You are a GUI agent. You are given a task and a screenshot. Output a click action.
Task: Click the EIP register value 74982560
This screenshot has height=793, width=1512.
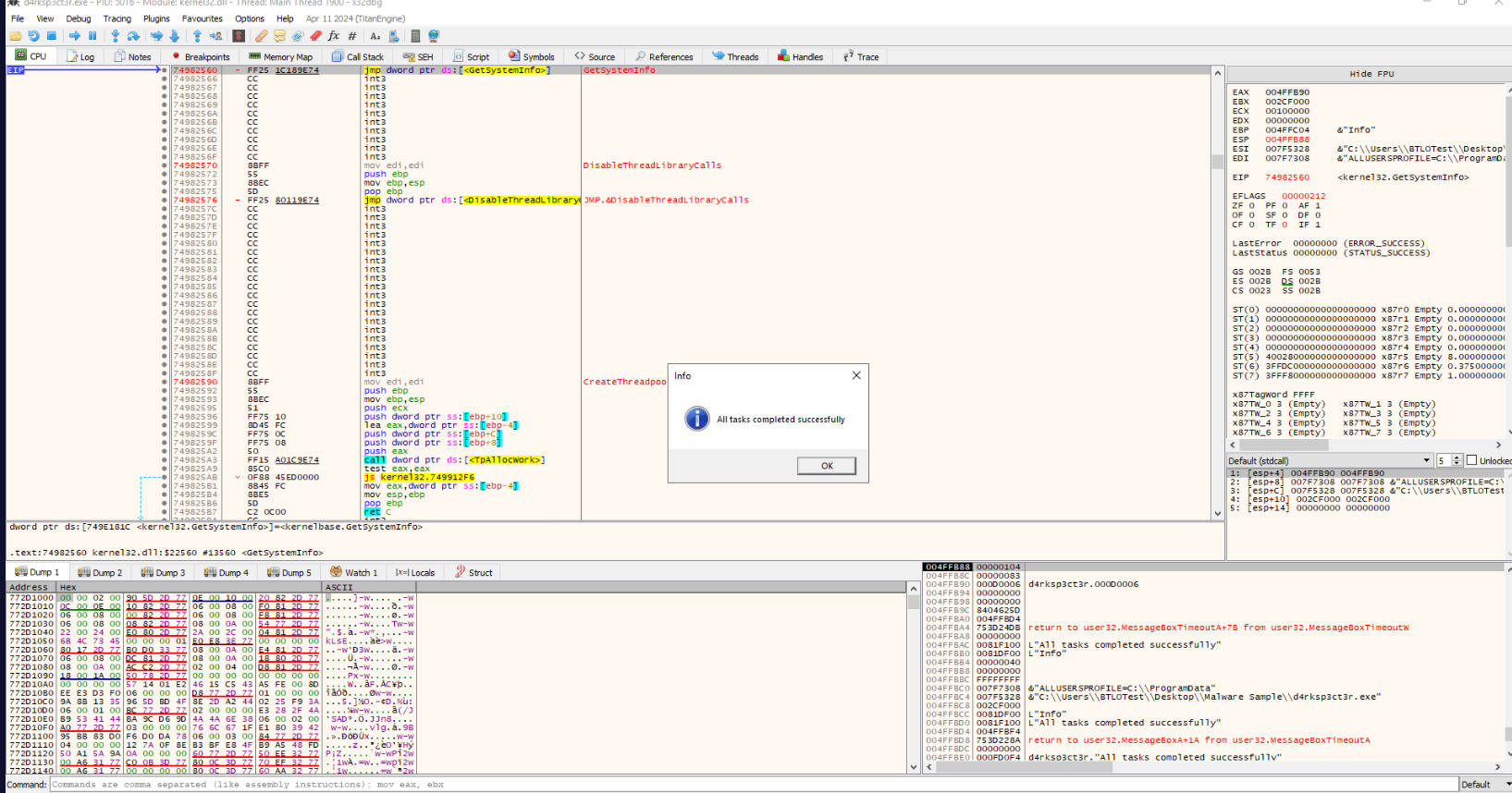pos(1287,177)
